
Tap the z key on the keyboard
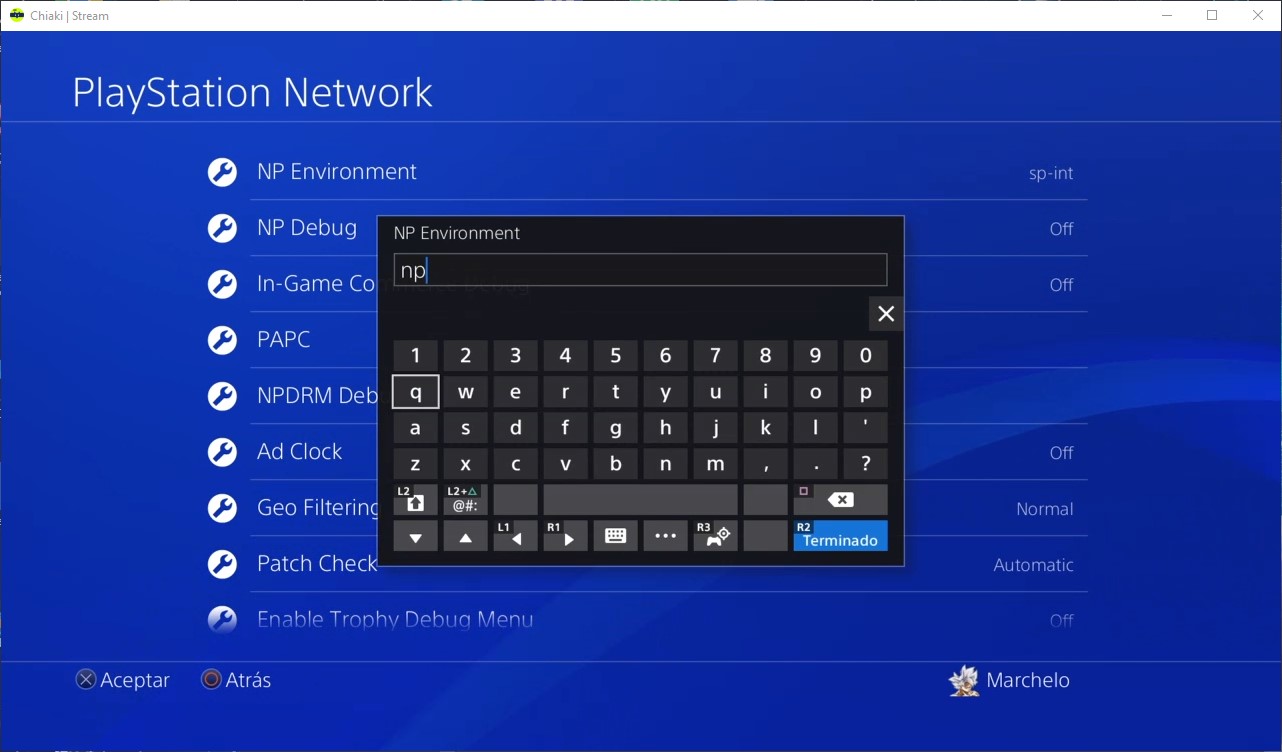416,464
